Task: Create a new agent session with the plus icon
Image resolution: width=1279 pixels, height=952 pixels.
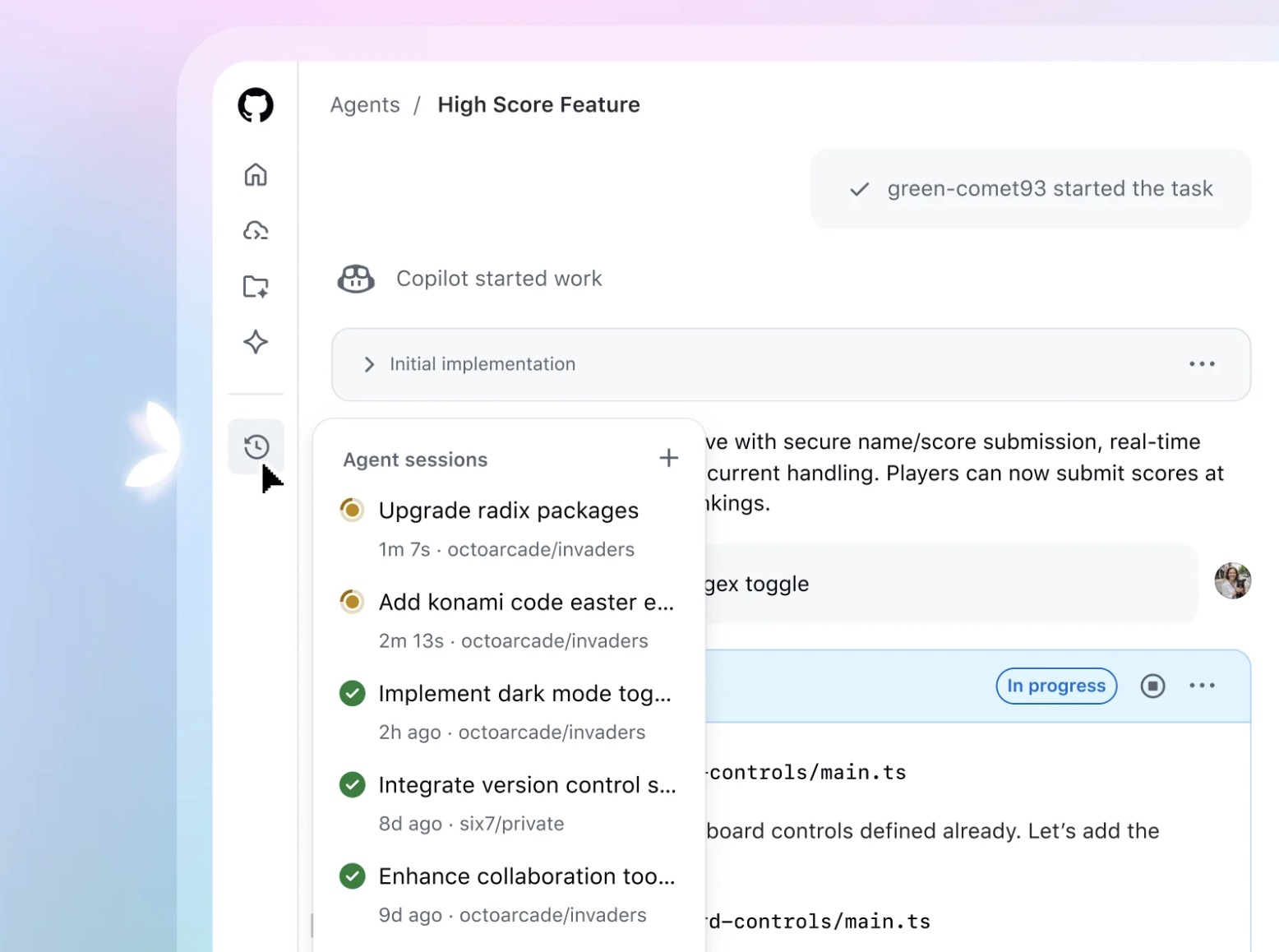Action: click(668, 458)
